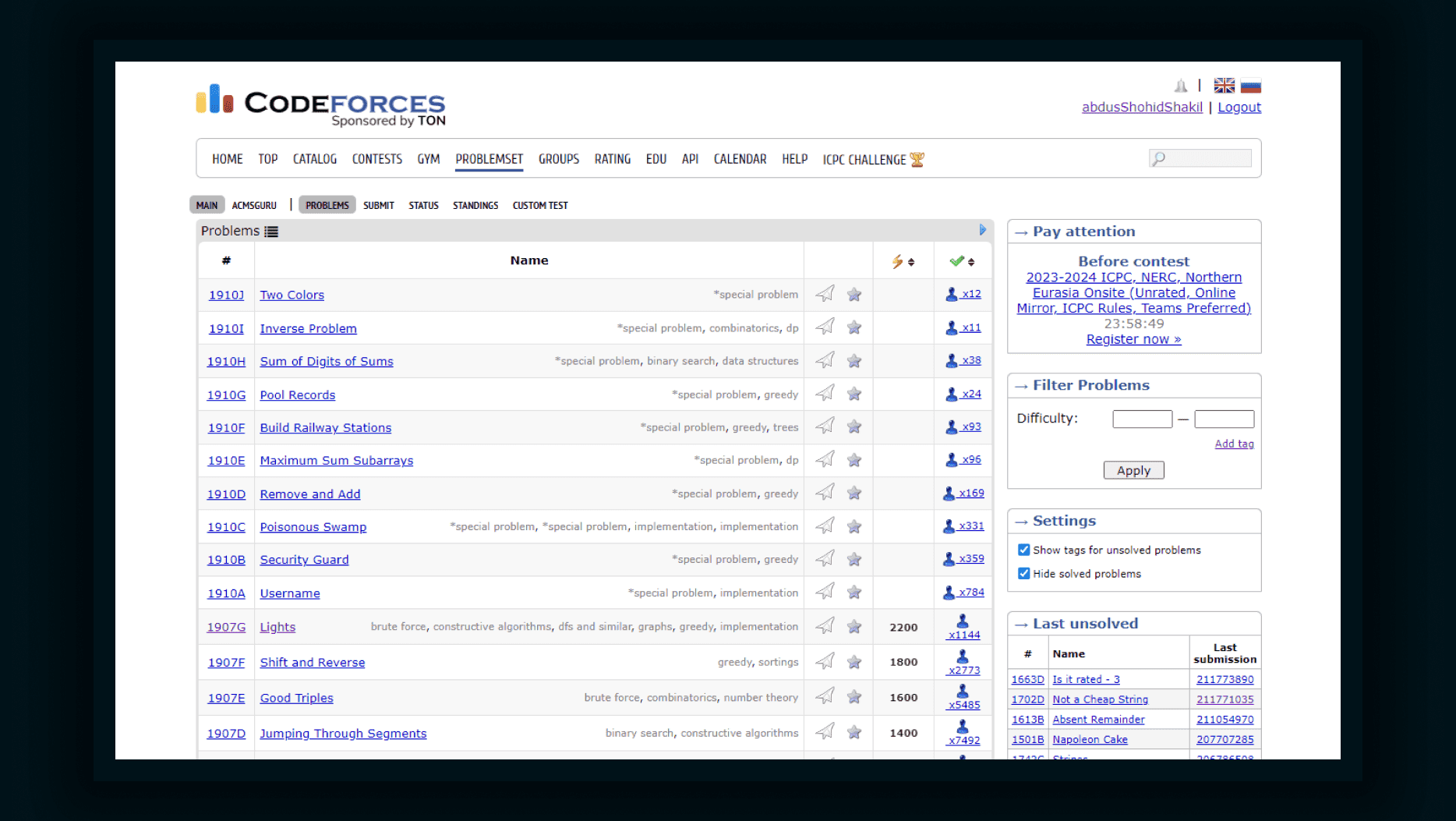Click the Register now link
This screenshot has width=1456, height=821.
pyautogui.click(x=1133, y=339)
